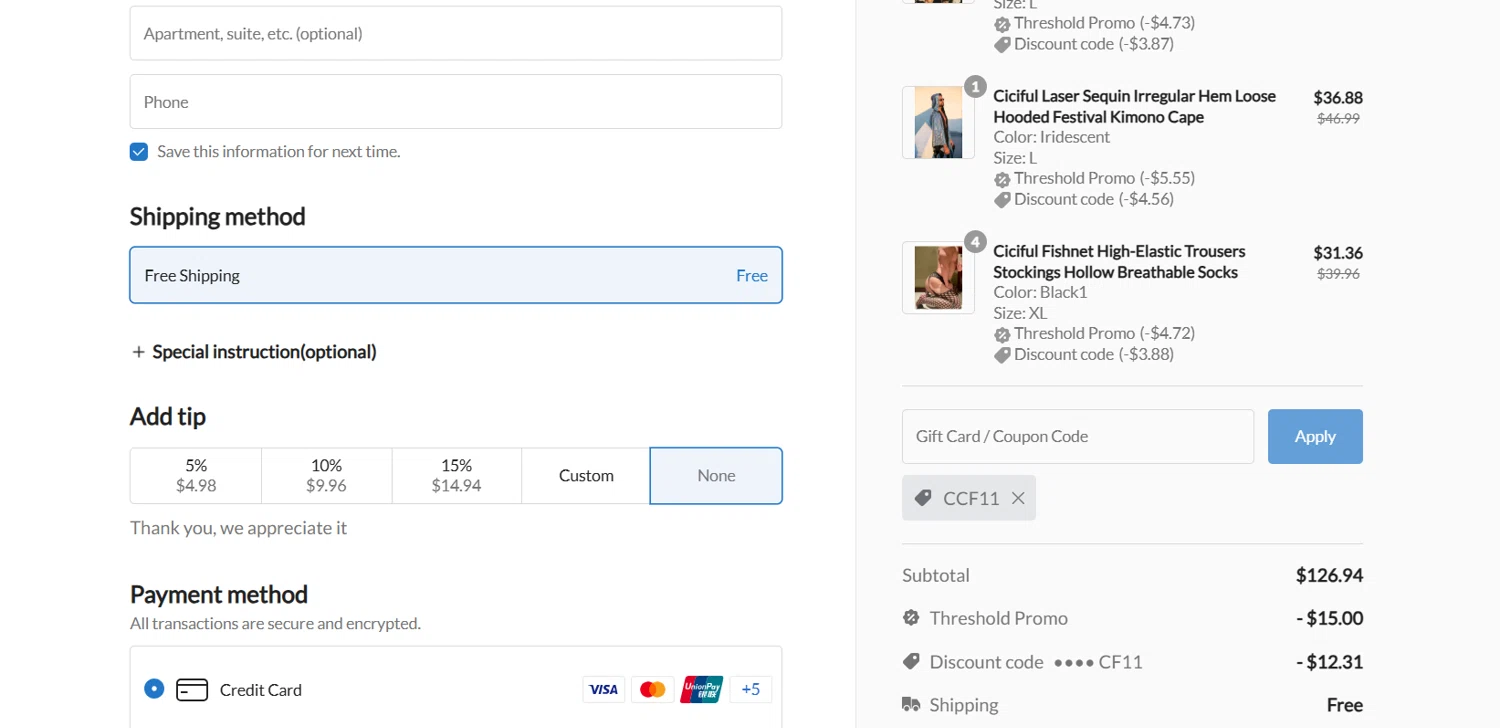The width and height of the screenshot is (1500, 728).
Task: Click the Shipping method heading
Action: pos(217,217)
